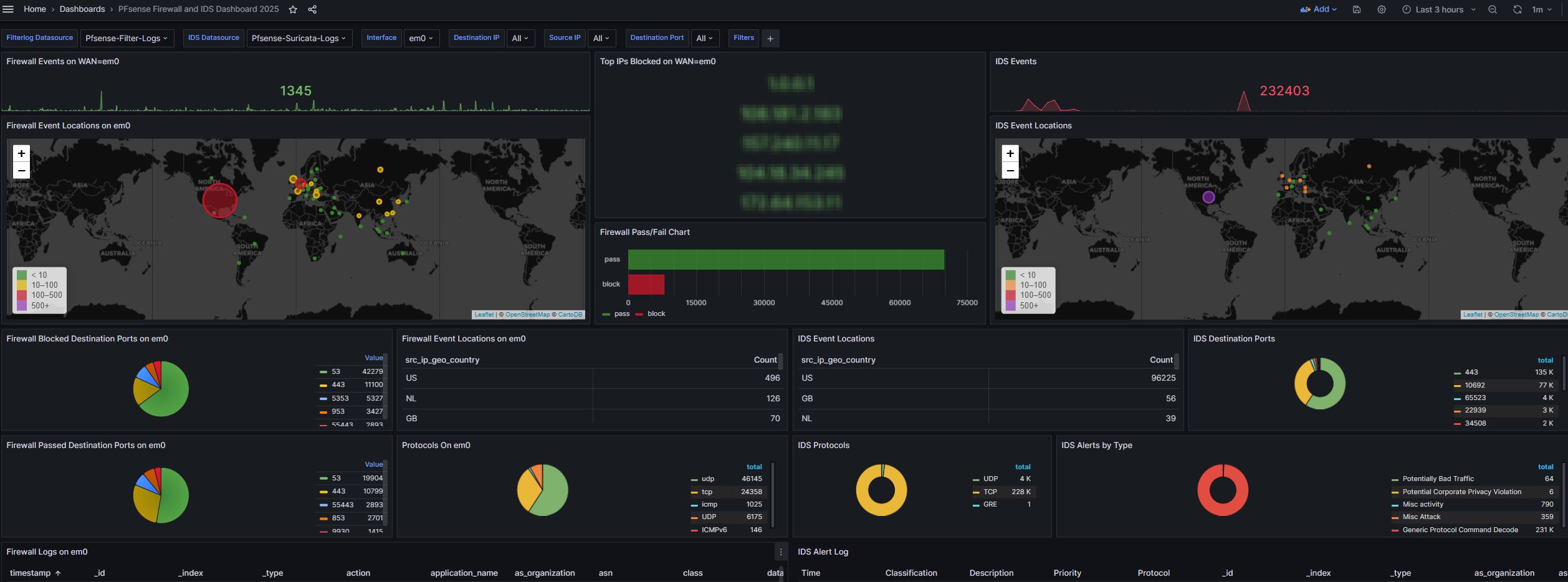Sort the table by timestamp column
This screenshot has width=1568, height=582.
point(31,573)
